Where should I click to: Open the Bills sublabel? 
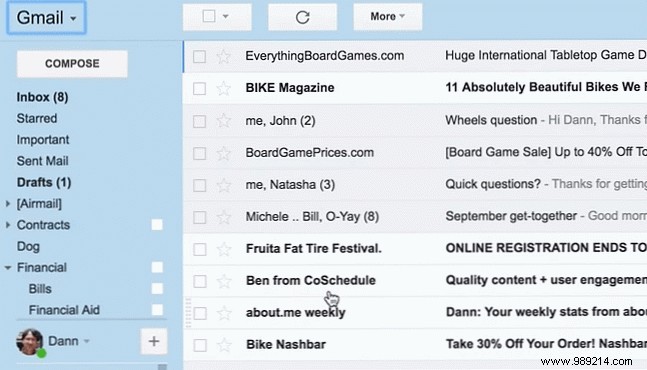[x=40, y=289]
